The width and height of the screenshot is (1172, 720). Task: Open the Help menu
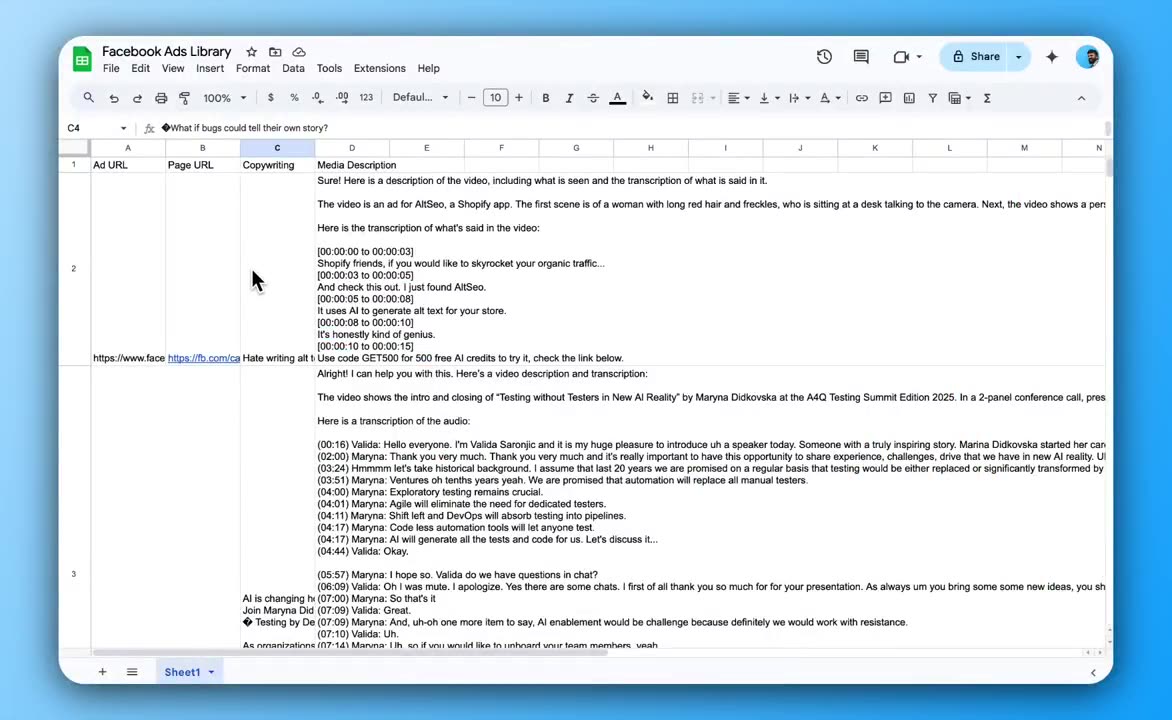pyautogui.click(x=428, y=68)
